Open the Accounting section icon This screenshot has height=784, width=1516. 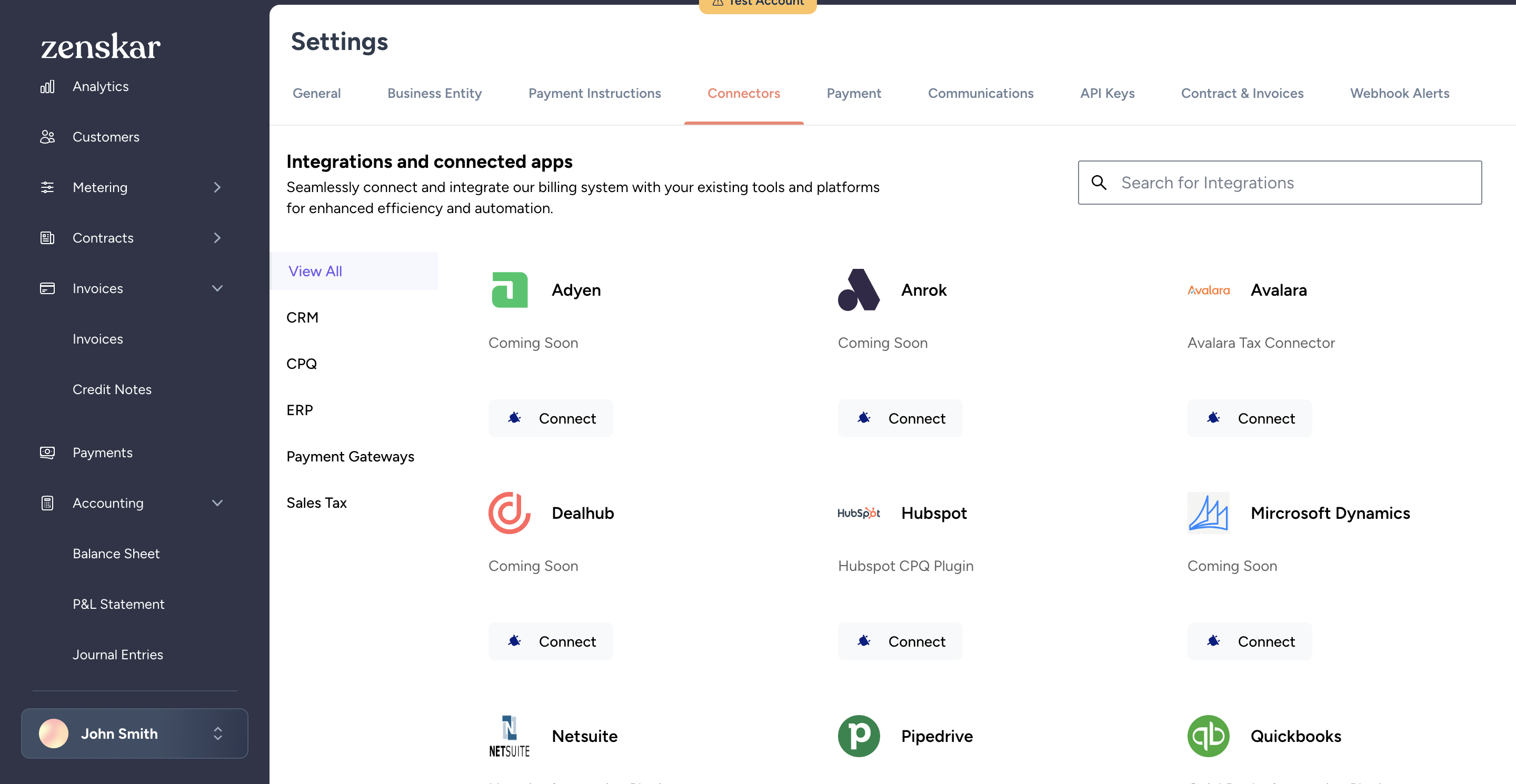click(x=47, y=503)
